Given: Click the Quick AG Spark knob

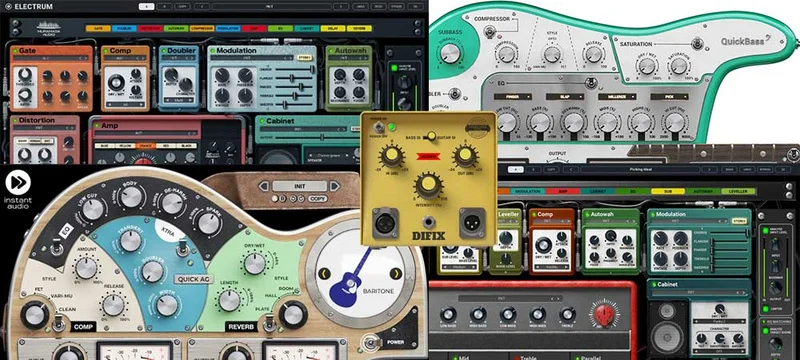Looking at the screenshot, I should tap(209, 223).
